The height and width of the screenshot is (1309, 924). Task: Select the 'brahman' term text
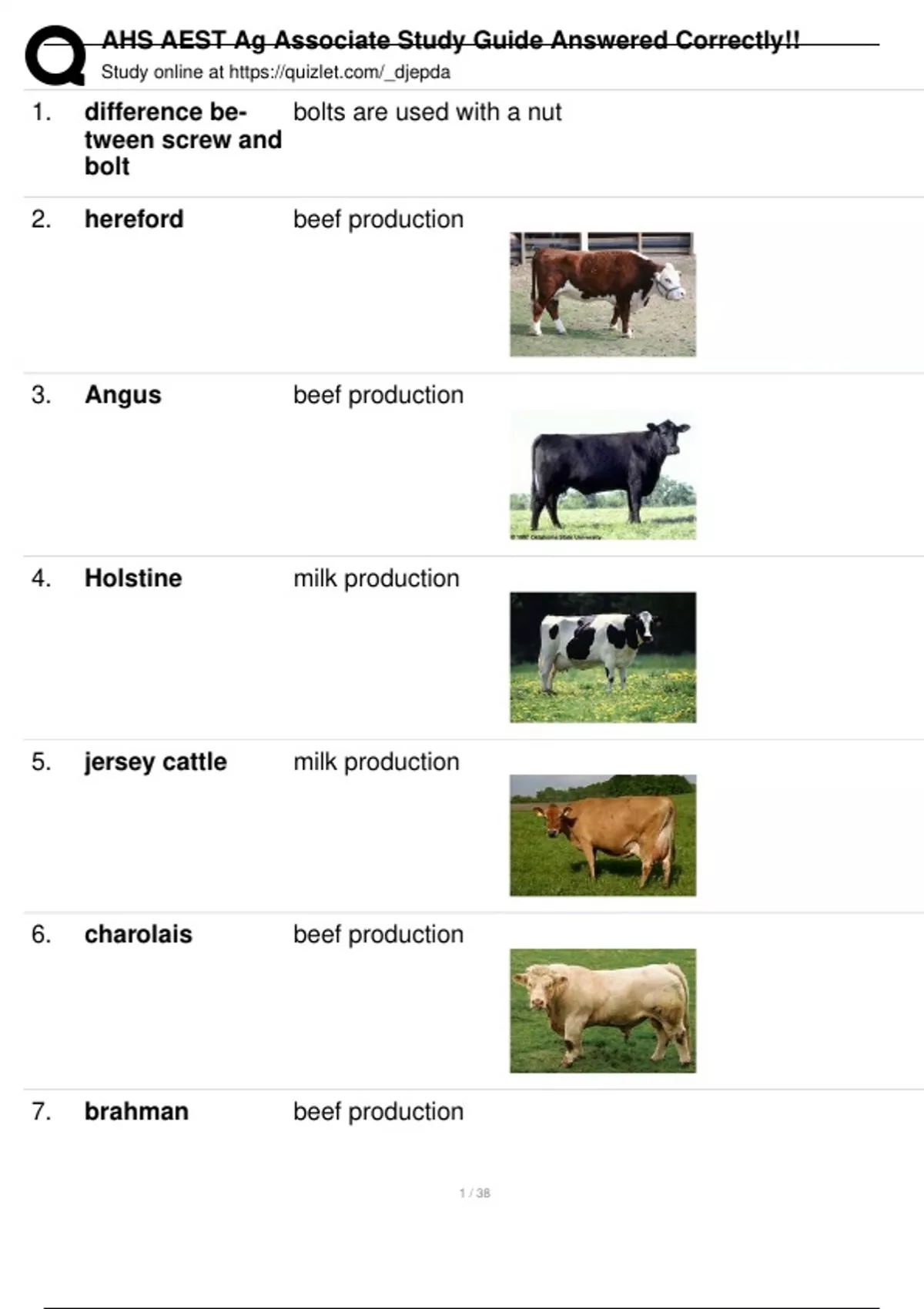(136, 1111)
